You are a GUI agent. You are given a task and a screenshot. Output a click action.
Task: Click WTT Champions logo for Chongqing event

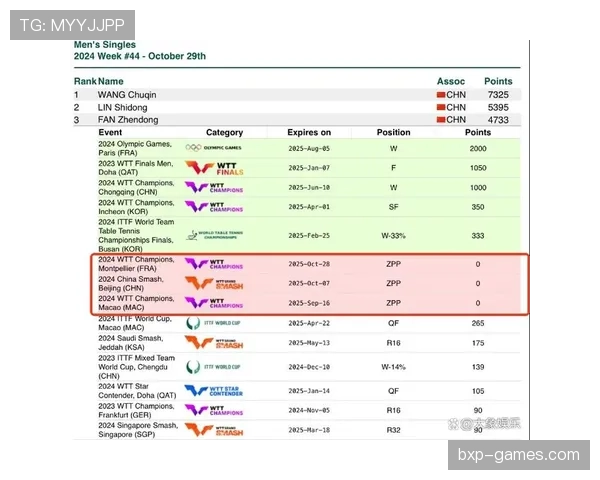pyautogui.click(x=214, y=187)
